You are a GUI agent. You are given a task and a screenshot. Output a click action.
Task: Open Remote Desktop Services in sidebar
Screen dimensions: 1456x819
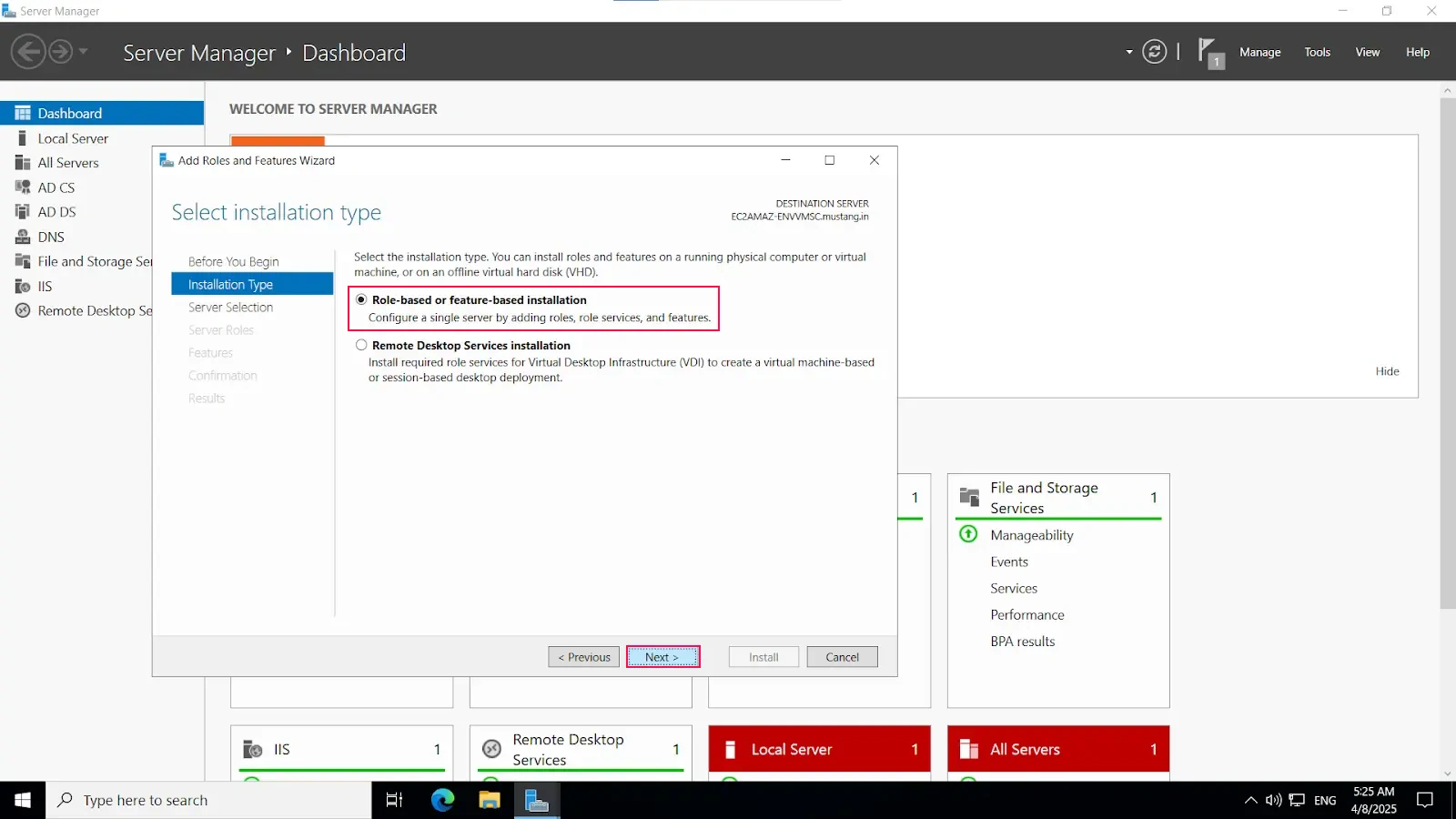tap(95, 310)
